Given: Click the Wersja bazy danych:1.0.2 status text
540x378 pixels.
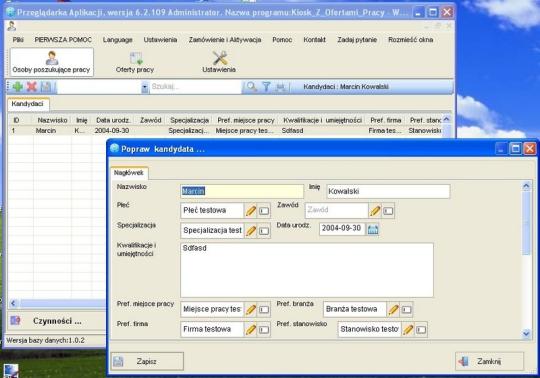Looking at the screenshot, I should (45, 340).
